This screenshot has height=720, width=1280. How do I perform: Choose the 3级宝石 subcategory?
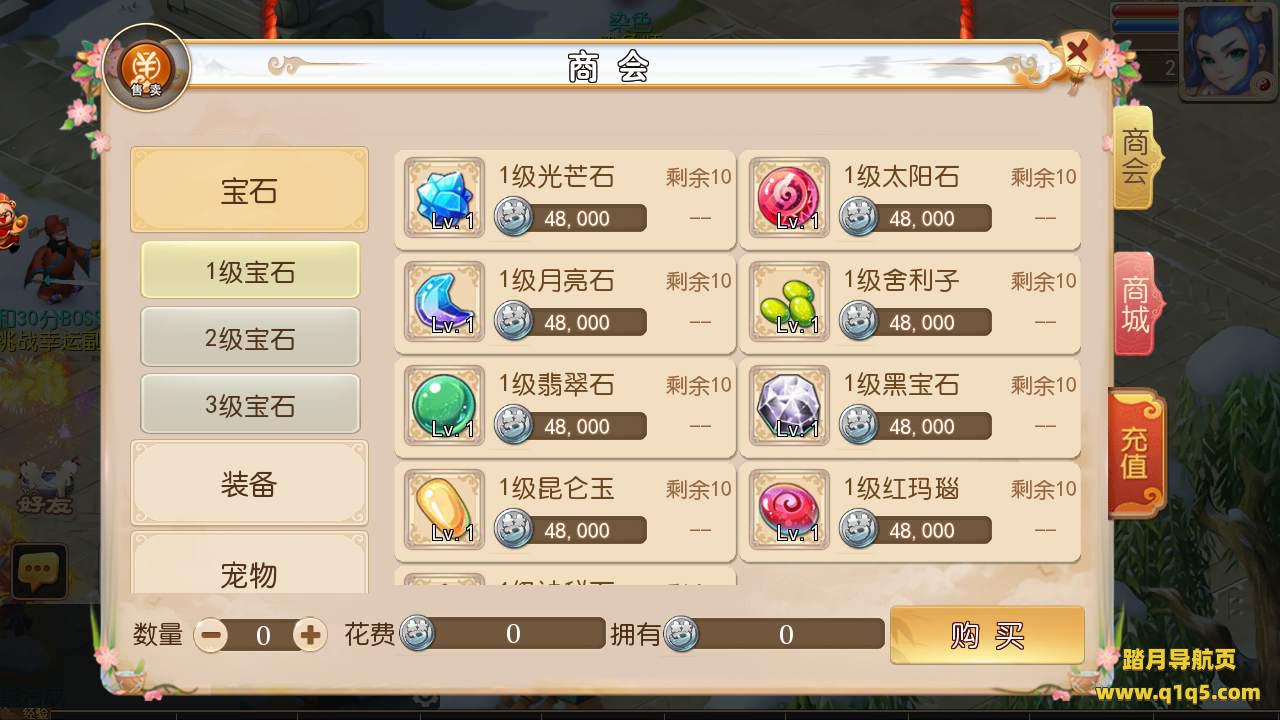[250, 404]
